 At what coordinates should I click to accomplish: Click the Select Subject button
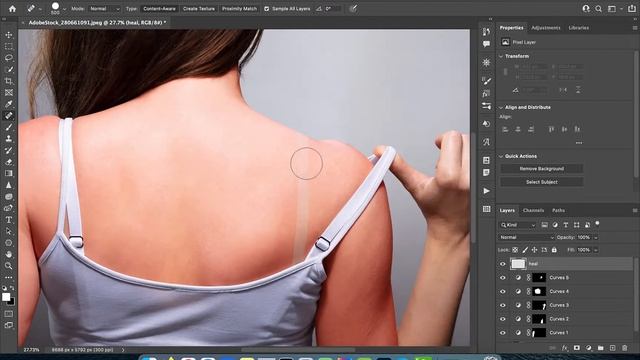click(x=542, y=182)
